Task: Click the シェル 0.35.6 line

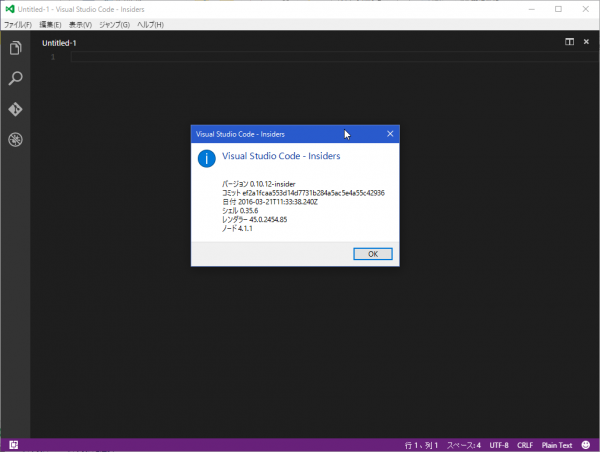Action: (x=240, y=210)
